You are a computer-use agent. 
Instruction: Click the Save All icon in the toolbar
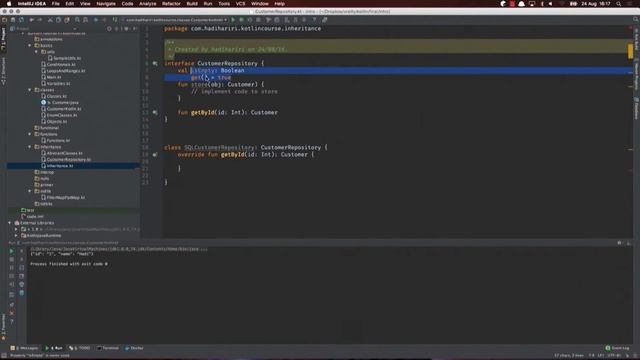[x=13, y=20]
